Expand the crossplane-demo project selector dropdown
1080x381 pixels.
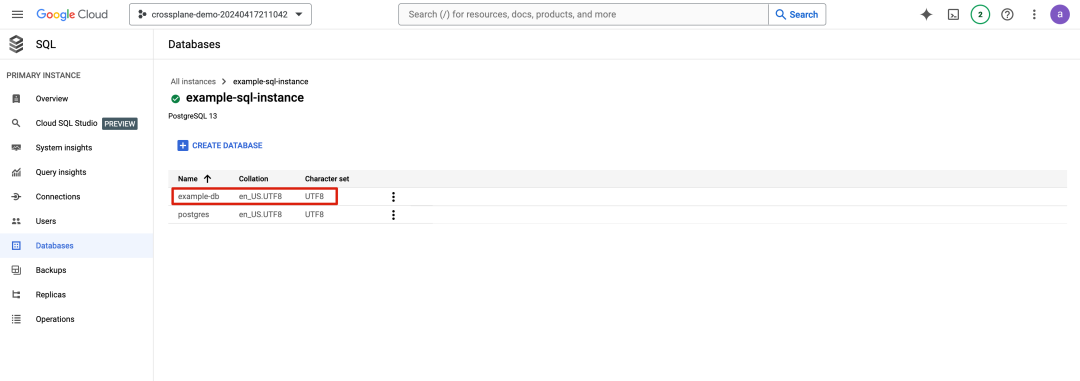click(x=220, y=14)
